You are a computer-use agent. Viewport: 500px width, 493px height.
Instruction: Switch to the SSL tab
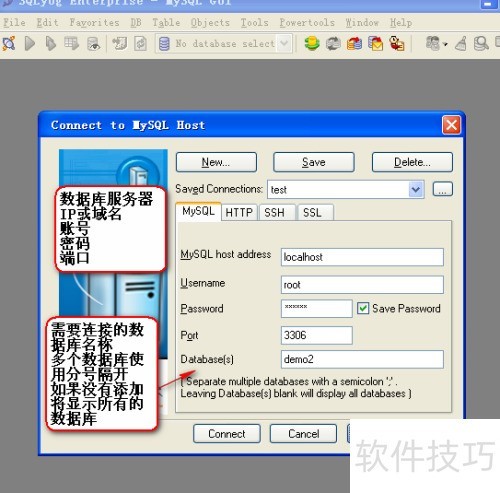[315, 212]
